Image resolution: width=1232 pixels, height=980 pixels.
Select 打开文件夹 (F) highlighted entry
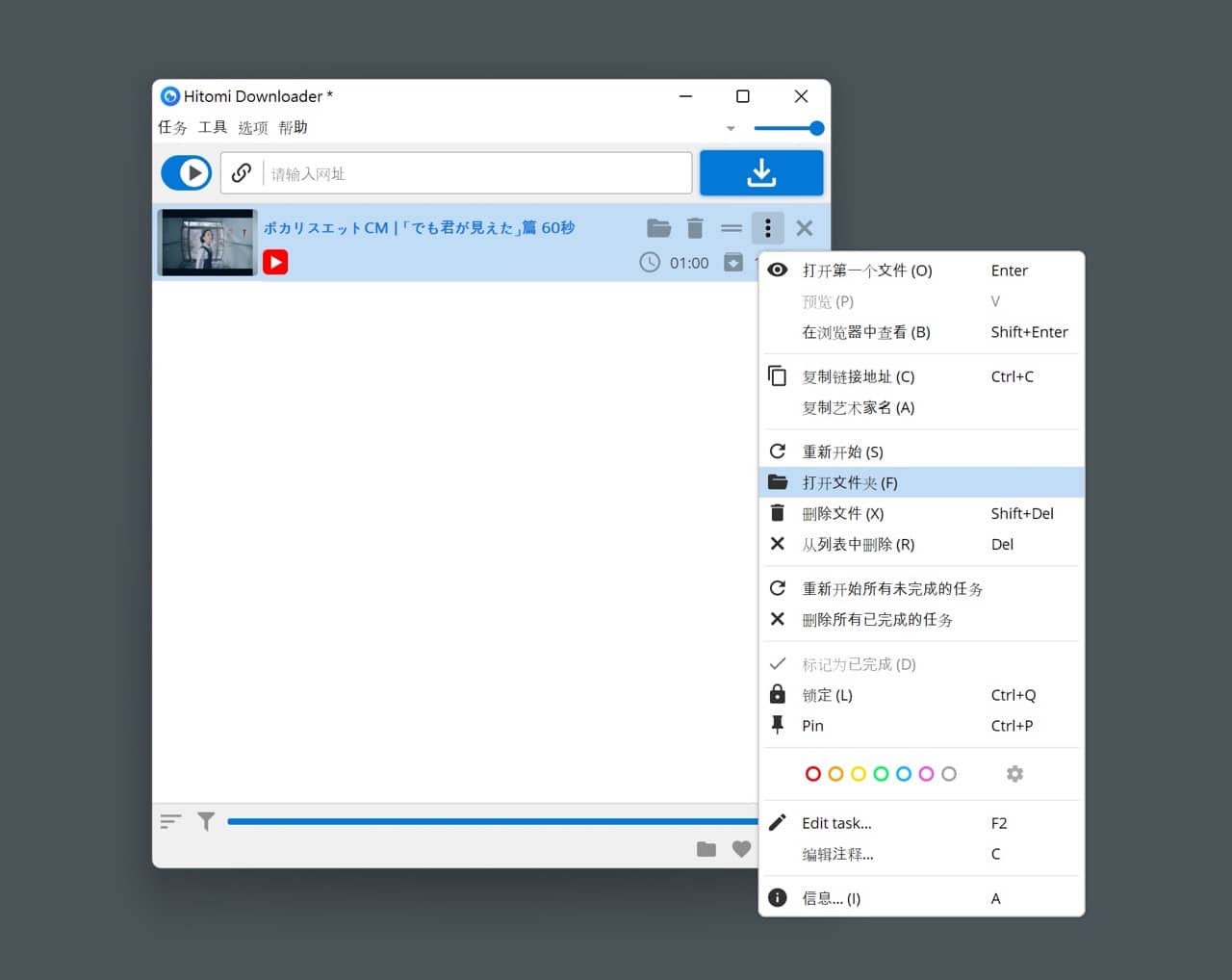pyautogui.click(x=921, y=482)
